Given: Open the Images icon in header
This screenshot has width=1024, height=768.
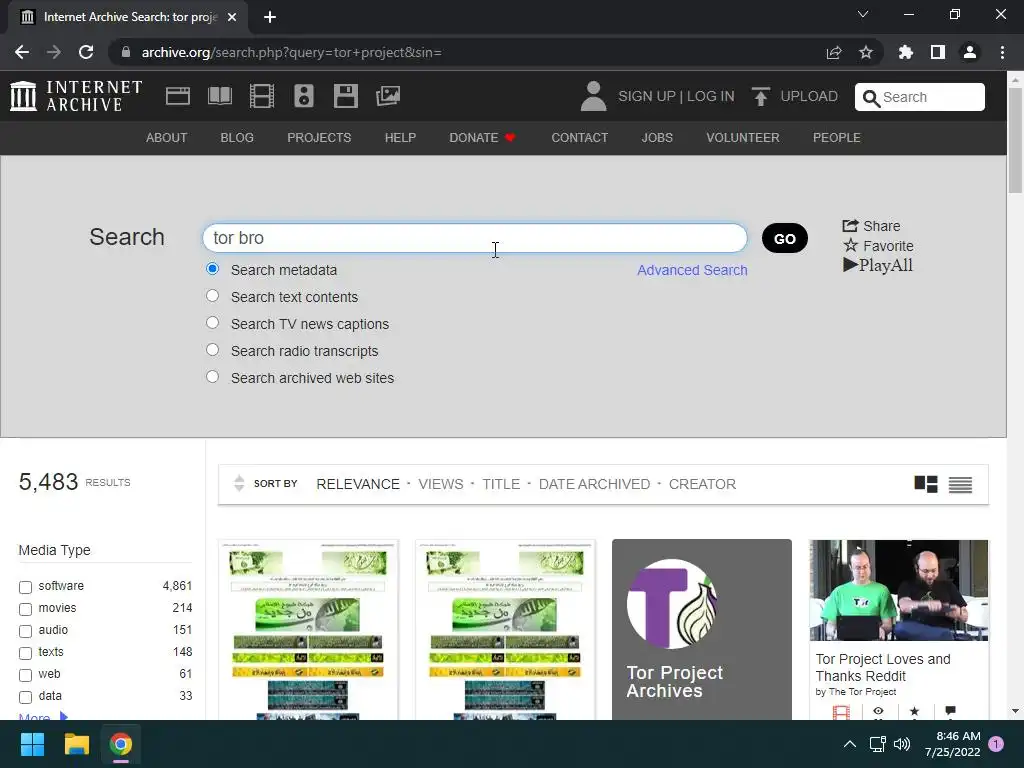Looking at the screenshot, I should [x=388, y=96].
